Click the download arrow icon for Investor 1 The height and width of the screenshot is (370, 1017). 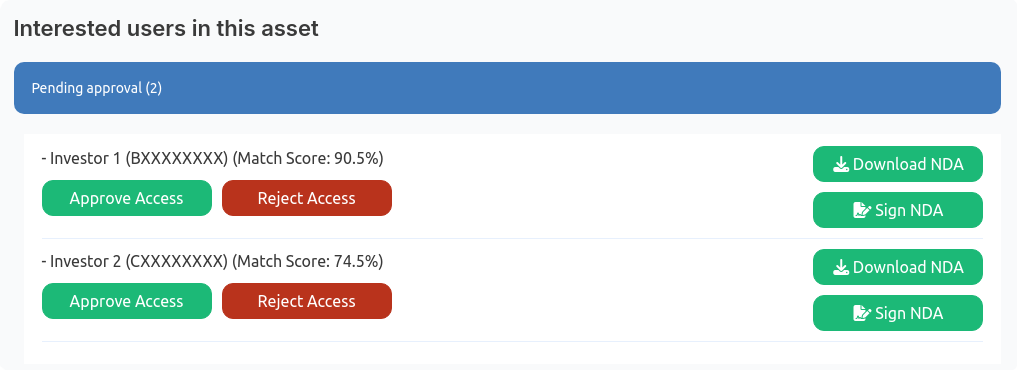(x=841, y=164)
